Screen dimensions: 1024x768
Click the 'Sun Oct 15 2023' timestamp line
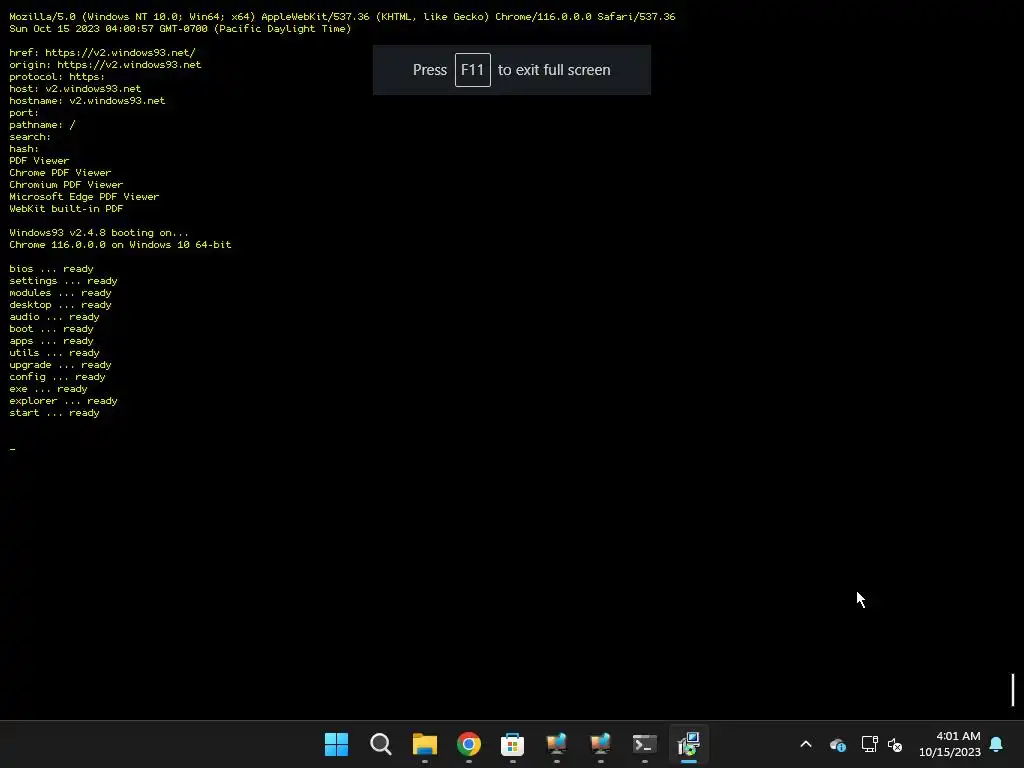(x=180, y=29)
